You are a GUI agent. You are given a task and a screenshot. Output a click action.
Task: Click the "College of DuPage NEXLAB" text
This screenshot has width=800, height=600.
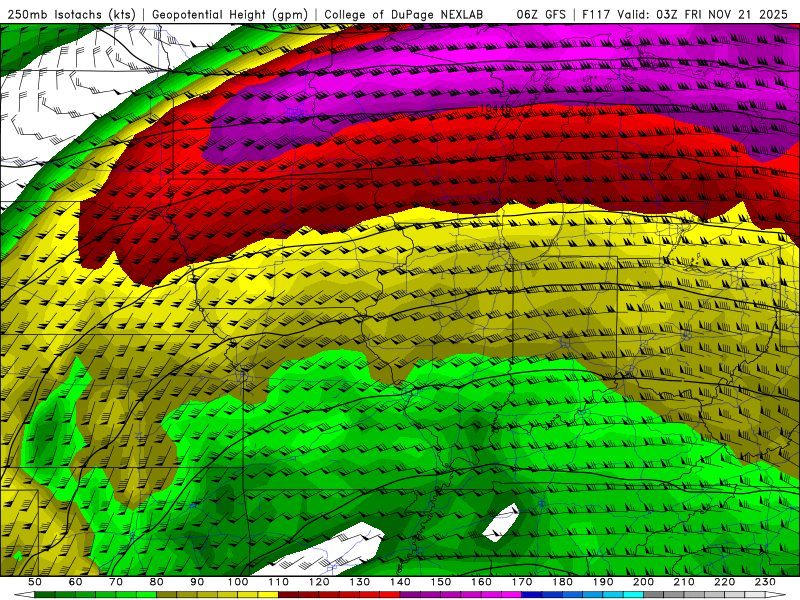tap(404, 15)
